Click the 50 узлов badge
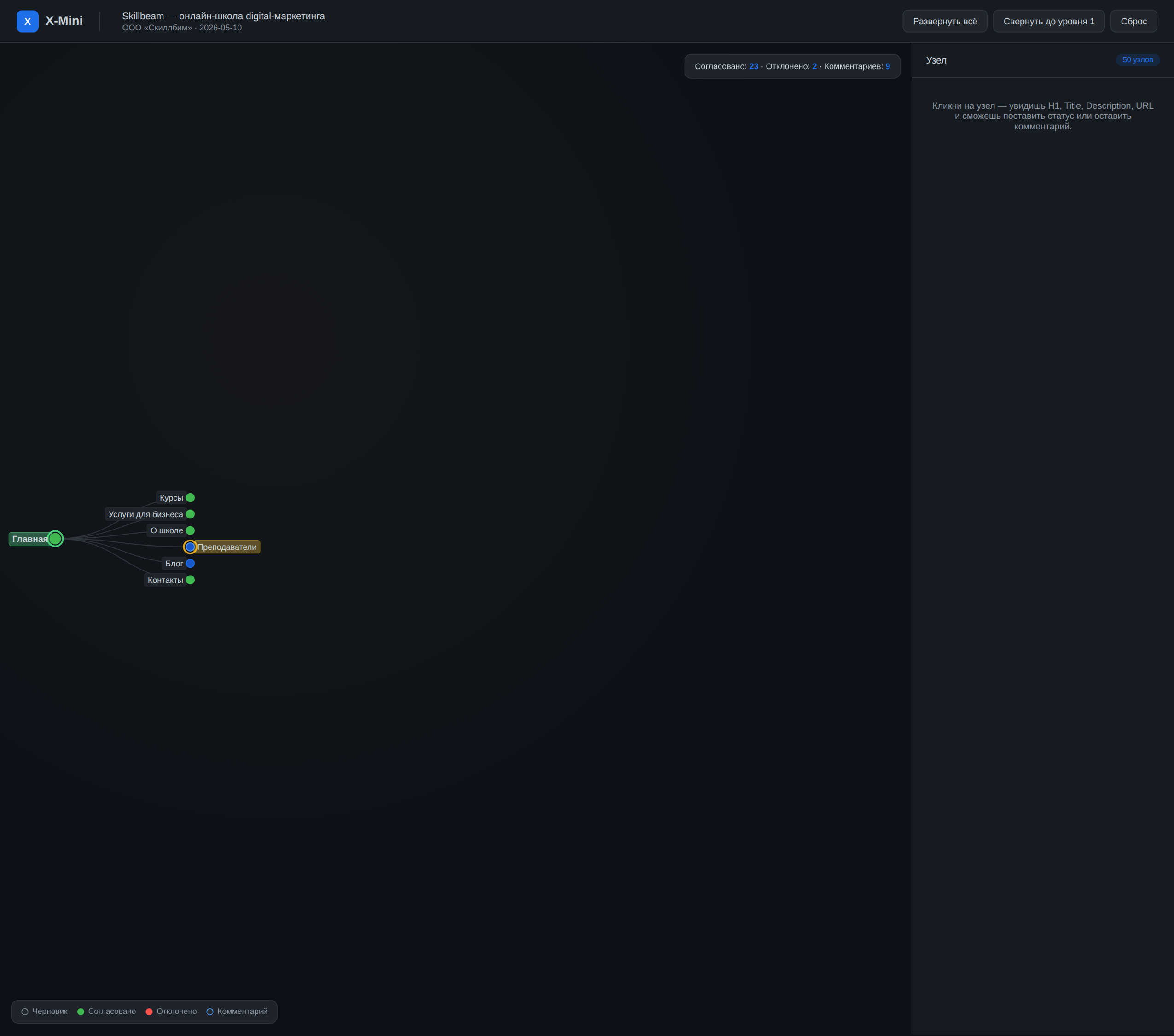Image resolution: width=1174 pixels, height=1036 pixels. [x=1137, y=60]
